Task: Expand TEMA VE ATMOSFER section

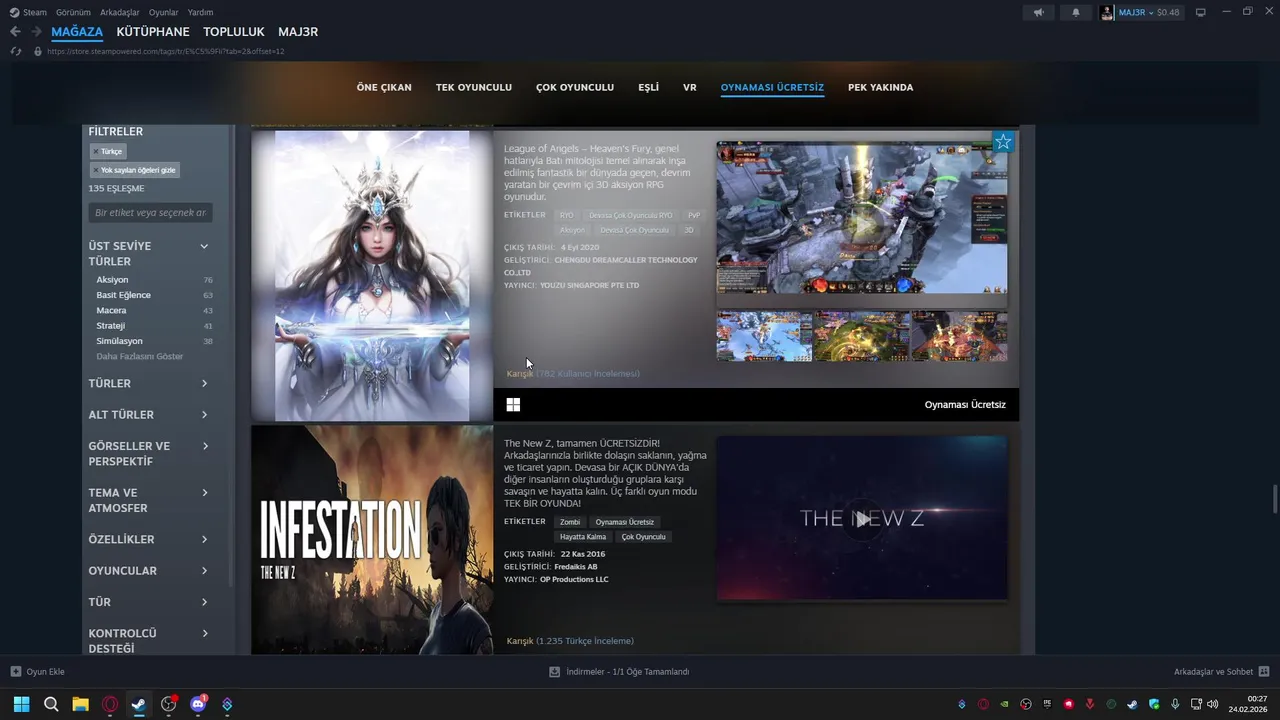Action: 149,500
